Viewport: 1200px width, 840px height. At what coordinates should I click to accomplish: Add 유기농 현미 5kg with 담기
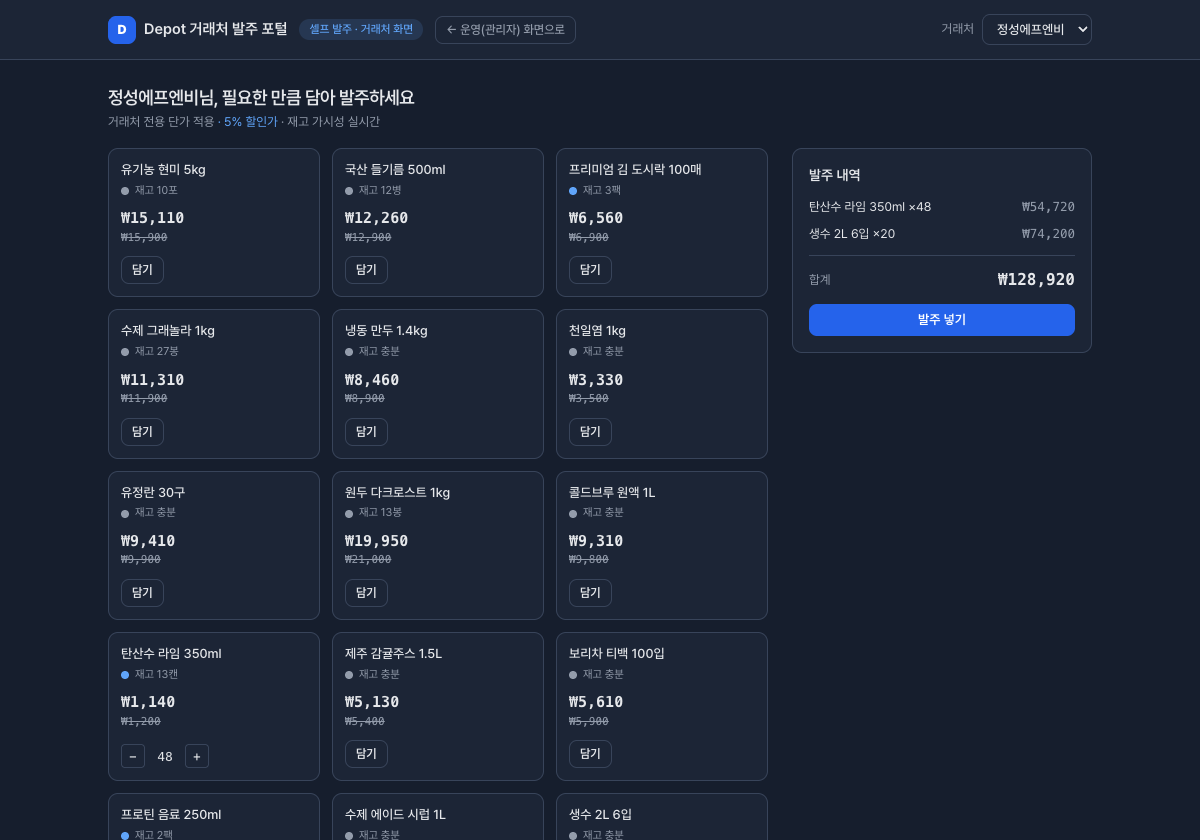pyautogui.click(x=142, y=270)
